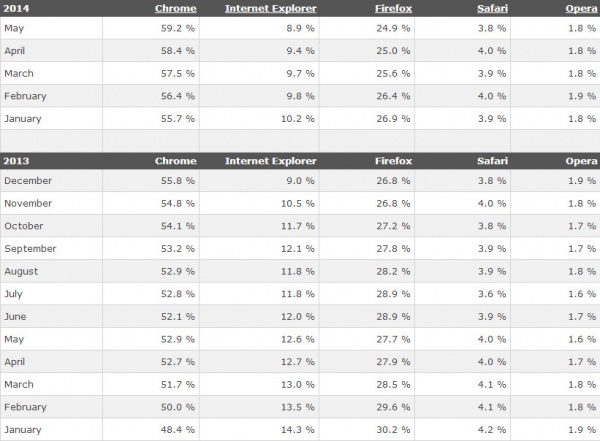
Task: Select the 30.2 % Firefox value cell
Action: tap(394, 430)
